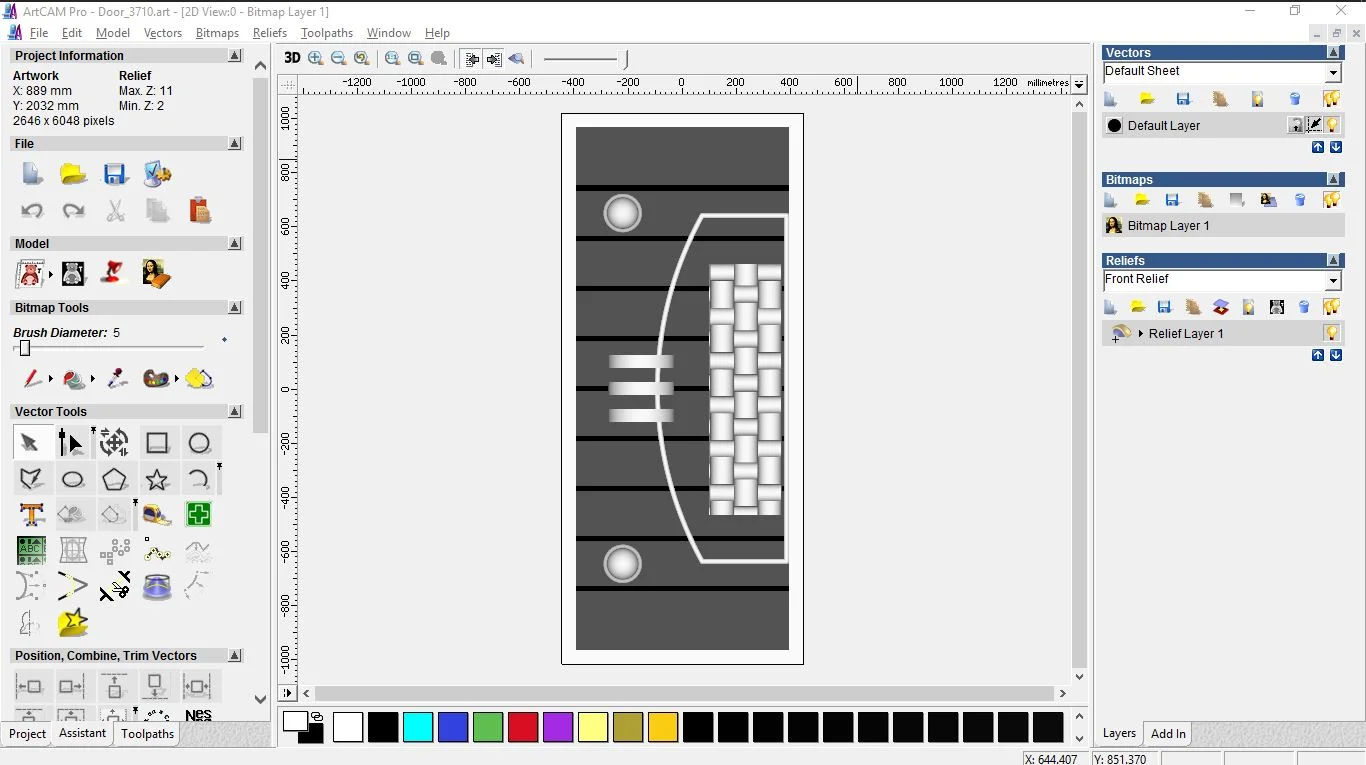Open the Front Relief dropdown
Viewport: 1366px width, 765px height.
(x=1333, y=281)
